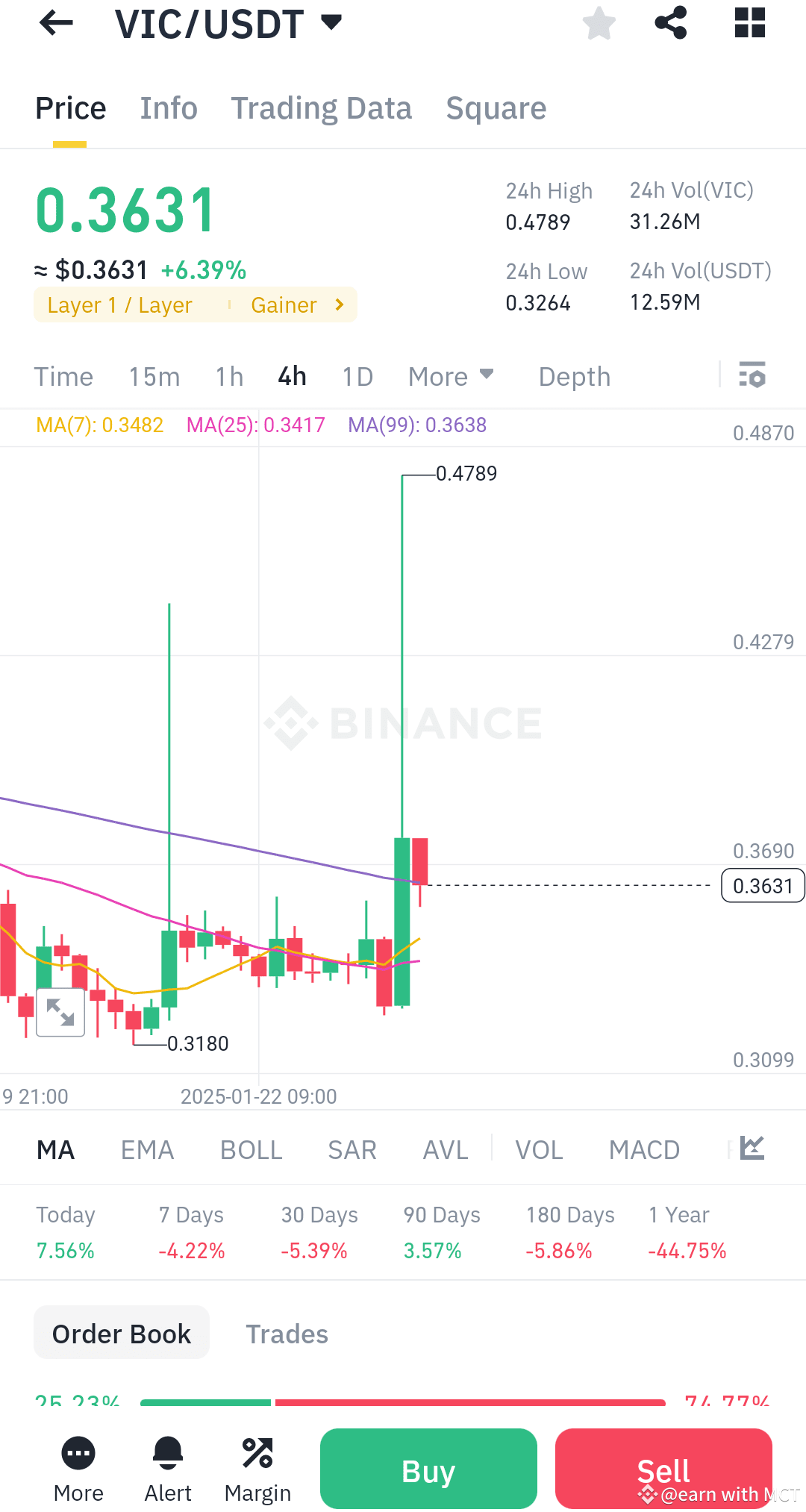
Task: Expand the chart to fullscreen mode
Action: click(60, 1012)
